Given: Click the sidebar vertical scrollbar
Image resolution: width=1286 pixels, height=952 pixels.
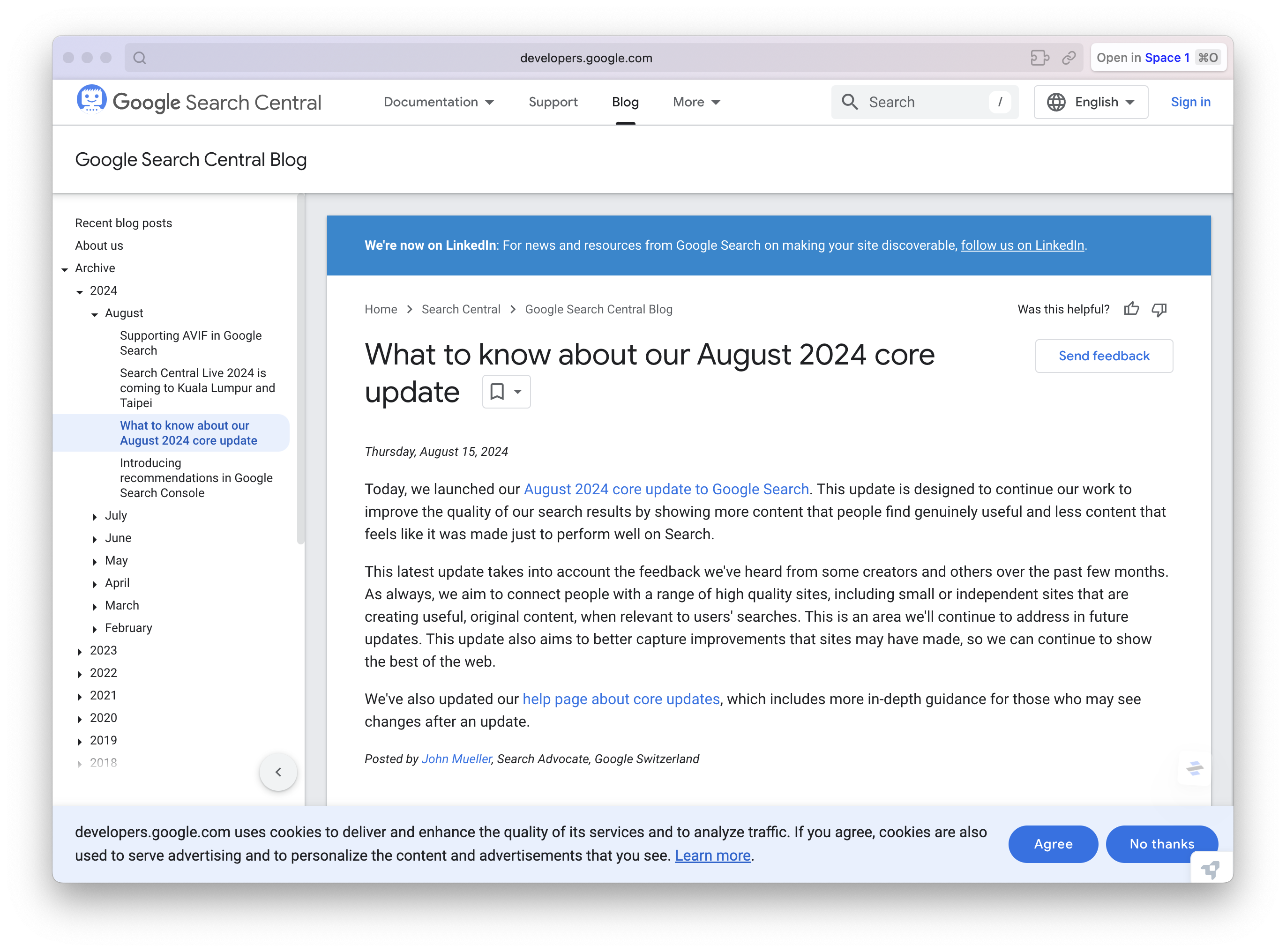Looking at the screenshot, I should click(300, 369).
